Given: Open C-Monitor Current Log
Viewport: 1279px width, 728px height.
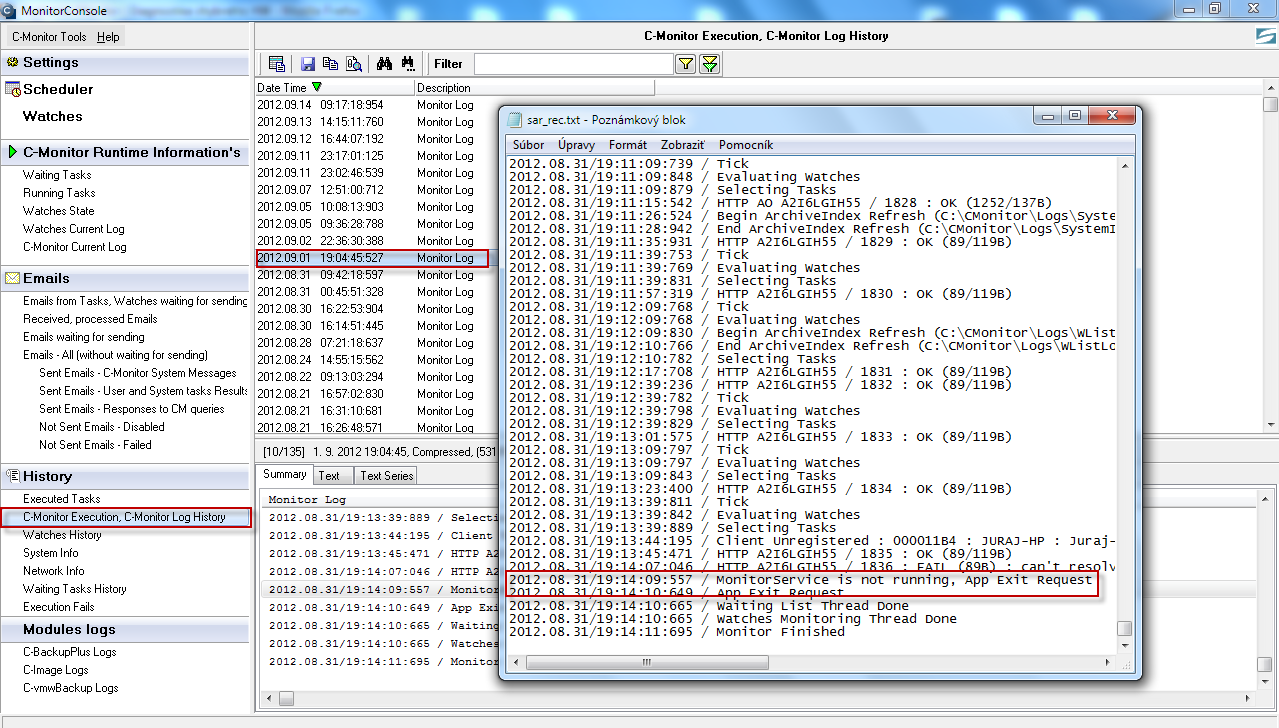Looking at the screenshot, I should pos(74,247).
